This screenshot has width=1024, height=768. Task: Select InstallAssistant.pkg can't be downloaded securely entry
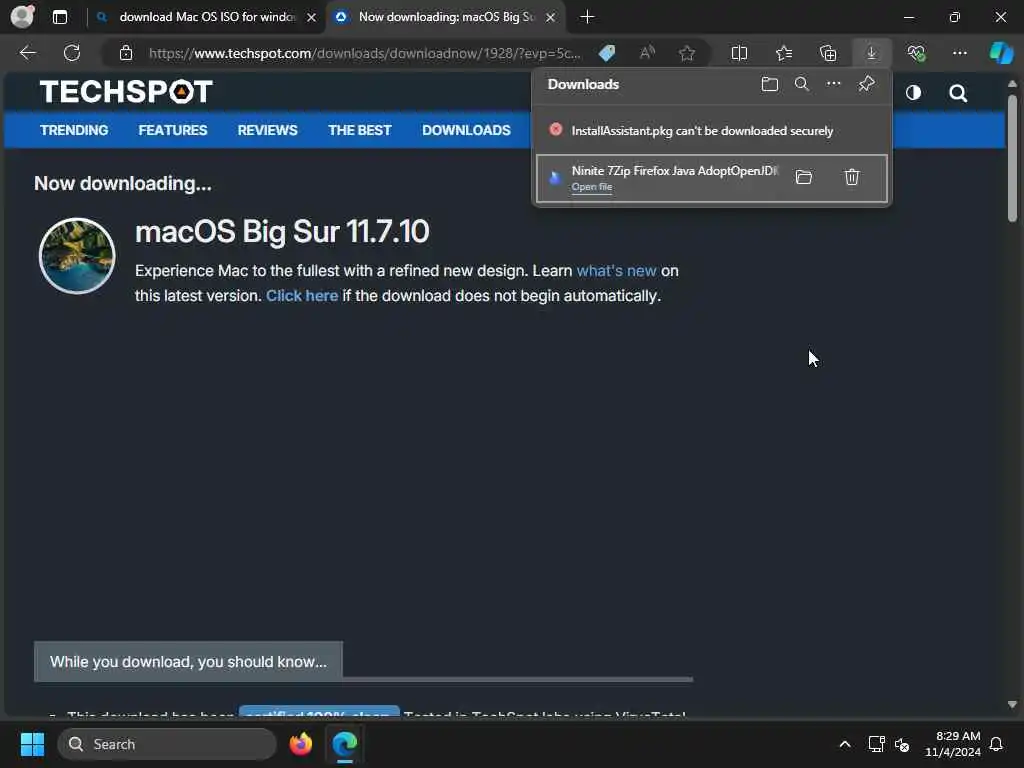[711, 130]
